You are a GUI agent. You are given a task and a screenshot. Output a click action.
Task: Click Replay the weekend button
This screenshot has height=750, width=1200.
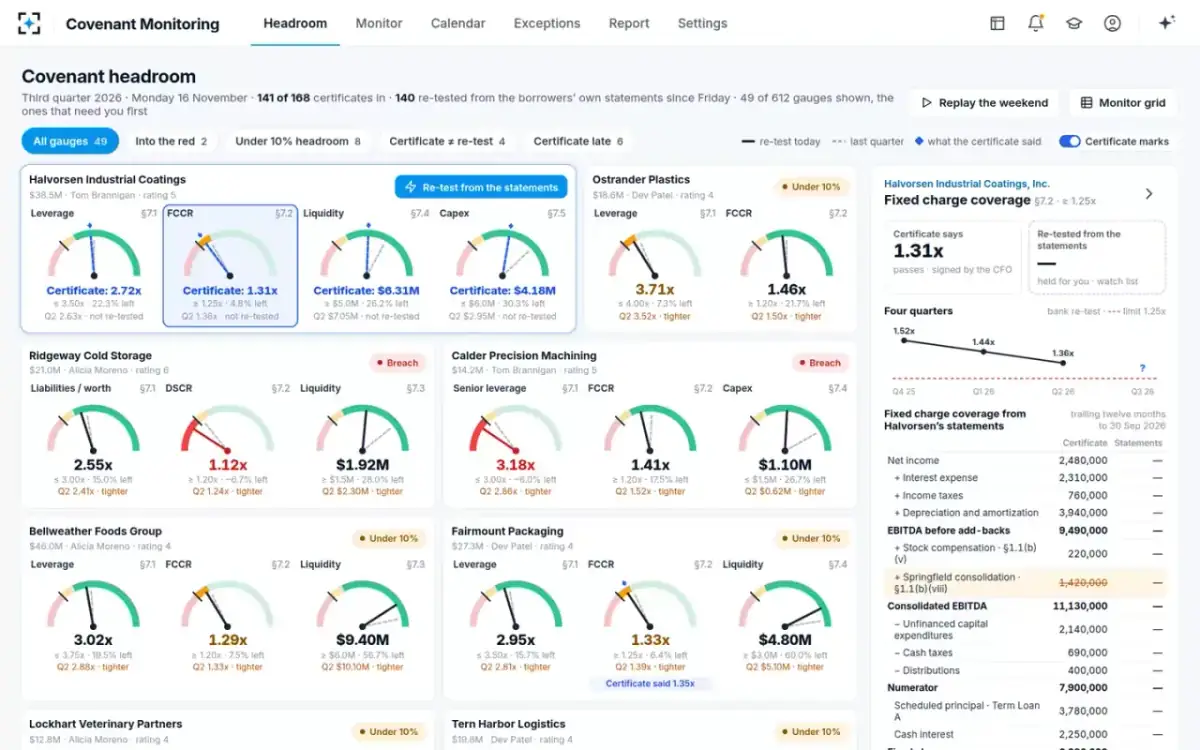tap(985, 103)
